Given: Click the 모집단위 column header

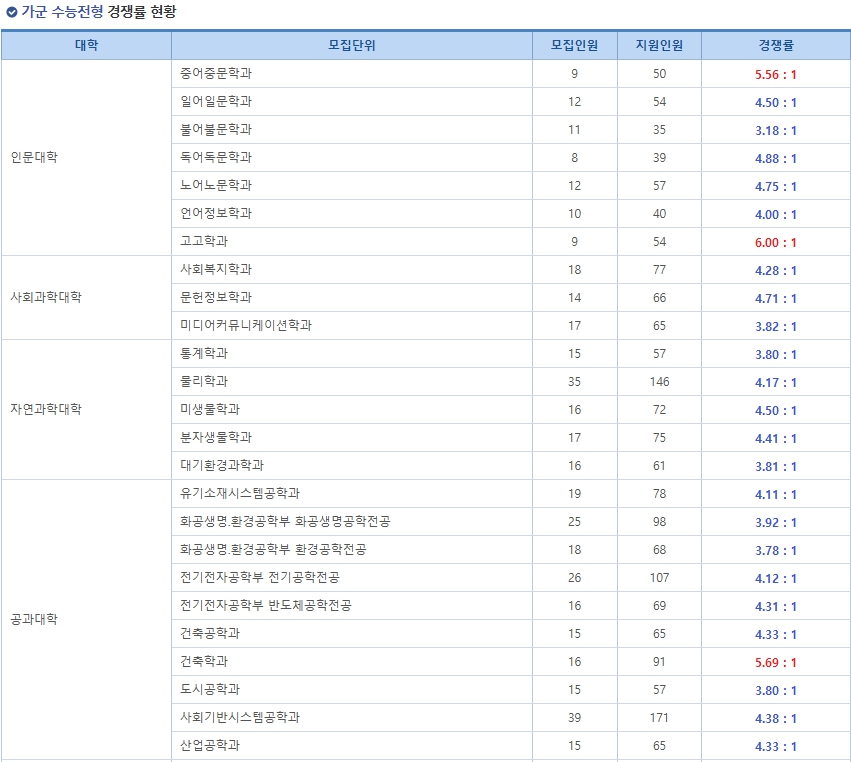Looking at the screenshot, I should (x=352, y=45).
